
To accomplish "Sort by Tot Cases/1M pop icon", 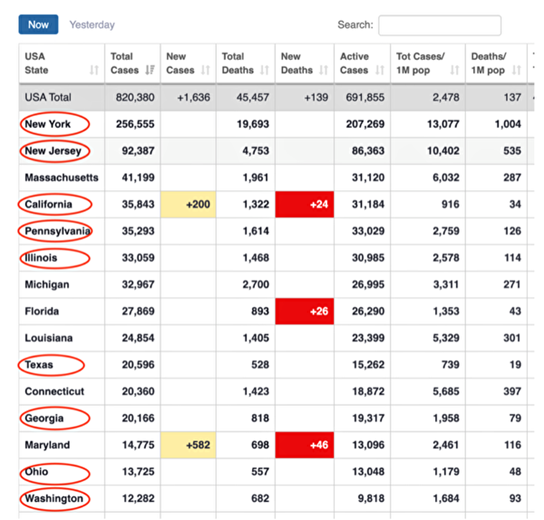I will coord(455,70).
